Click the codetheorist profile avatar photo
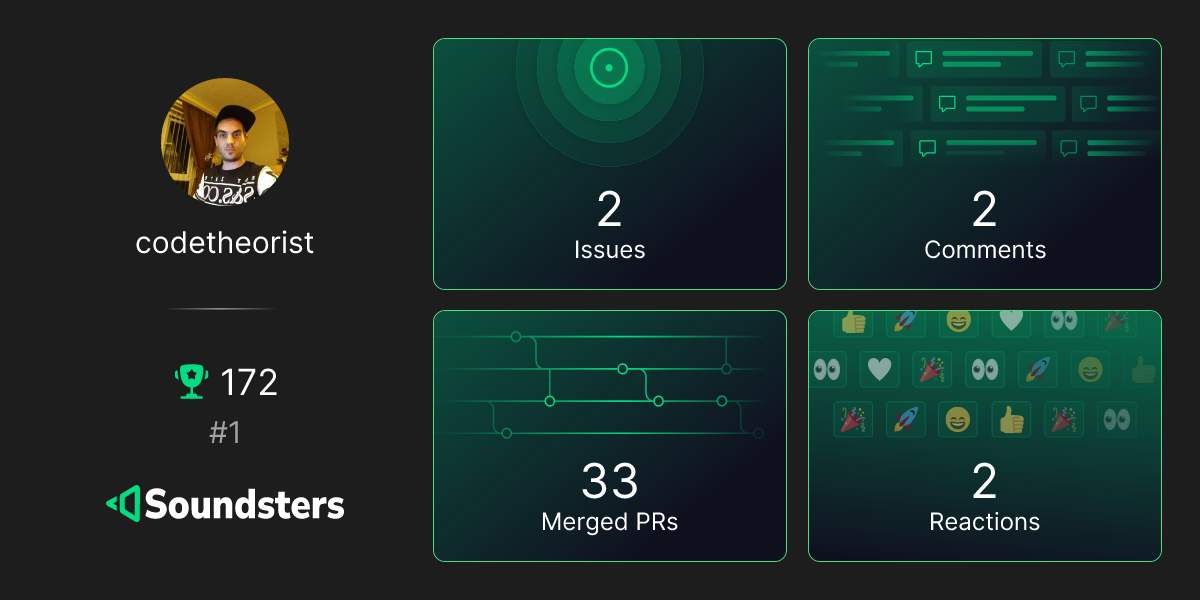The width and height of the screenshot is (1200, 600). (225, 144)
